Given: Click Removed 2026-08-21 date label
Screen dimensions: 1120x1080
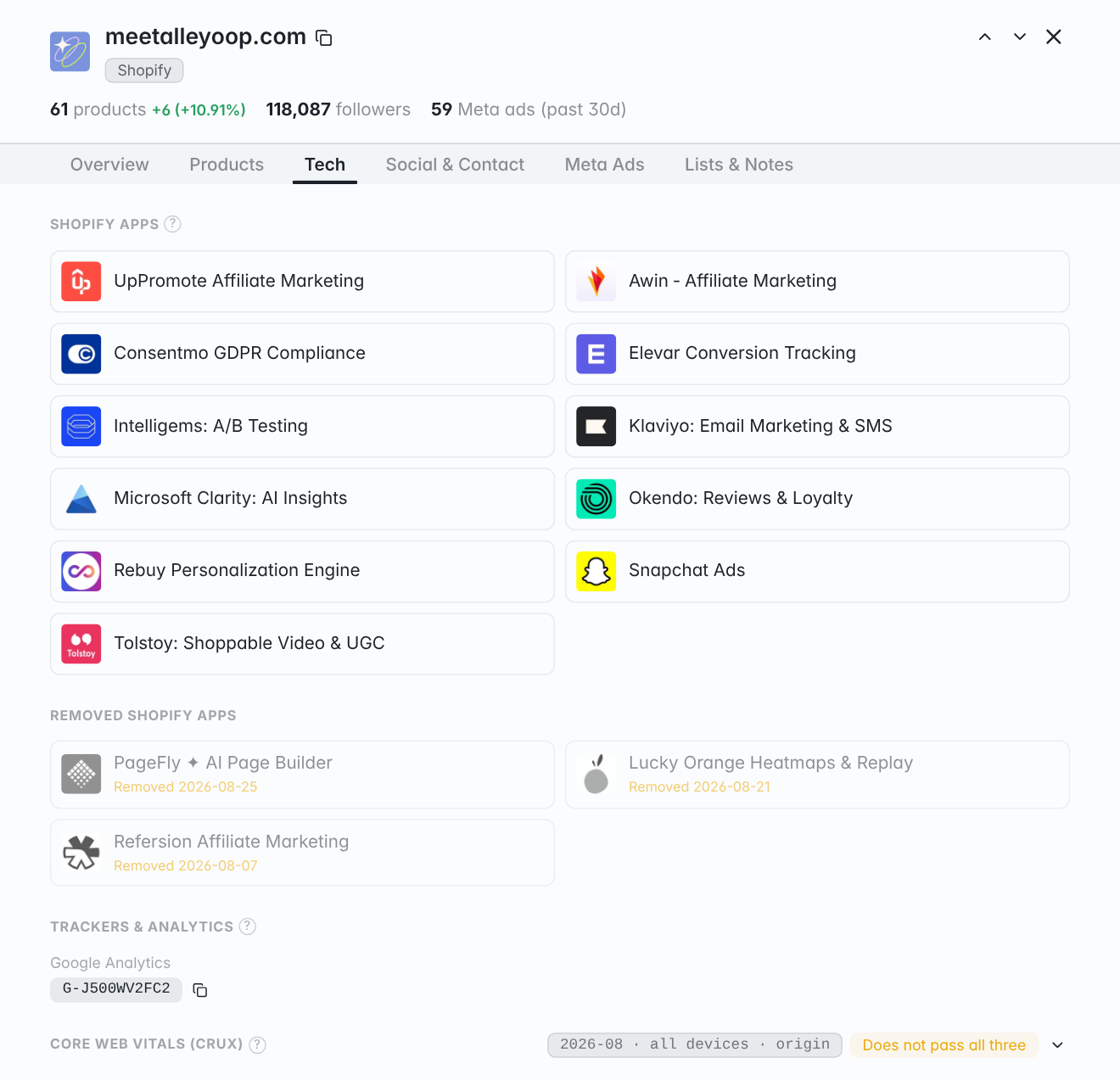Looking at the screenshot, I should pos(700,787).
